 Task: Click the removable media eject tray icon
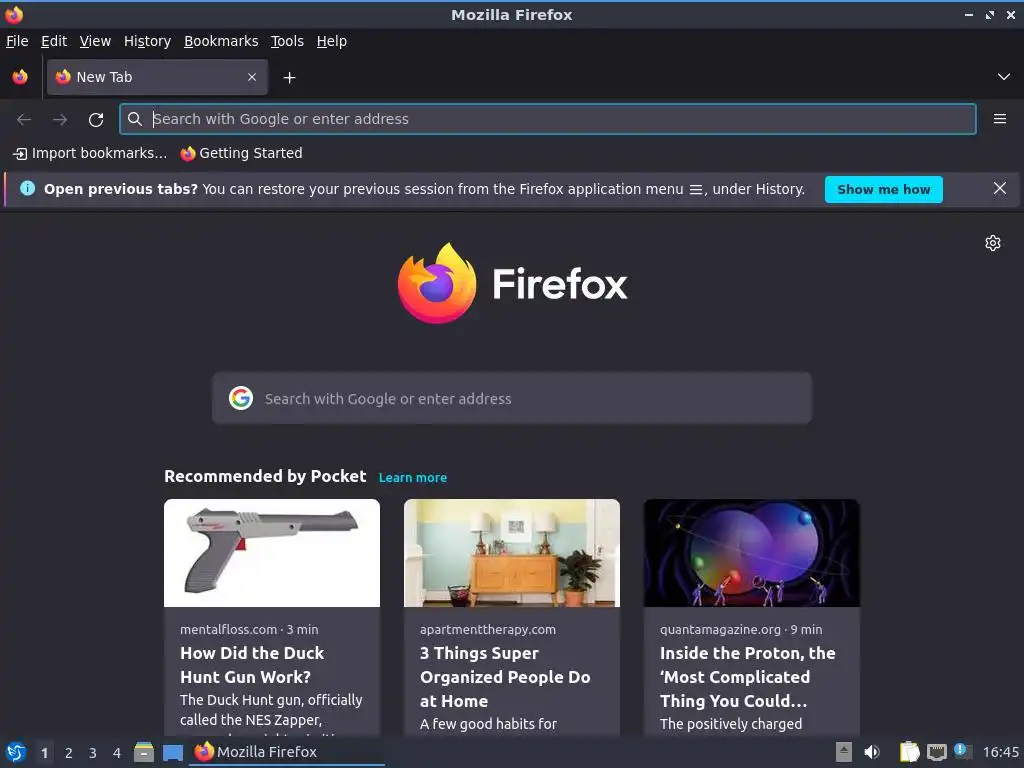tap(844, 752)
